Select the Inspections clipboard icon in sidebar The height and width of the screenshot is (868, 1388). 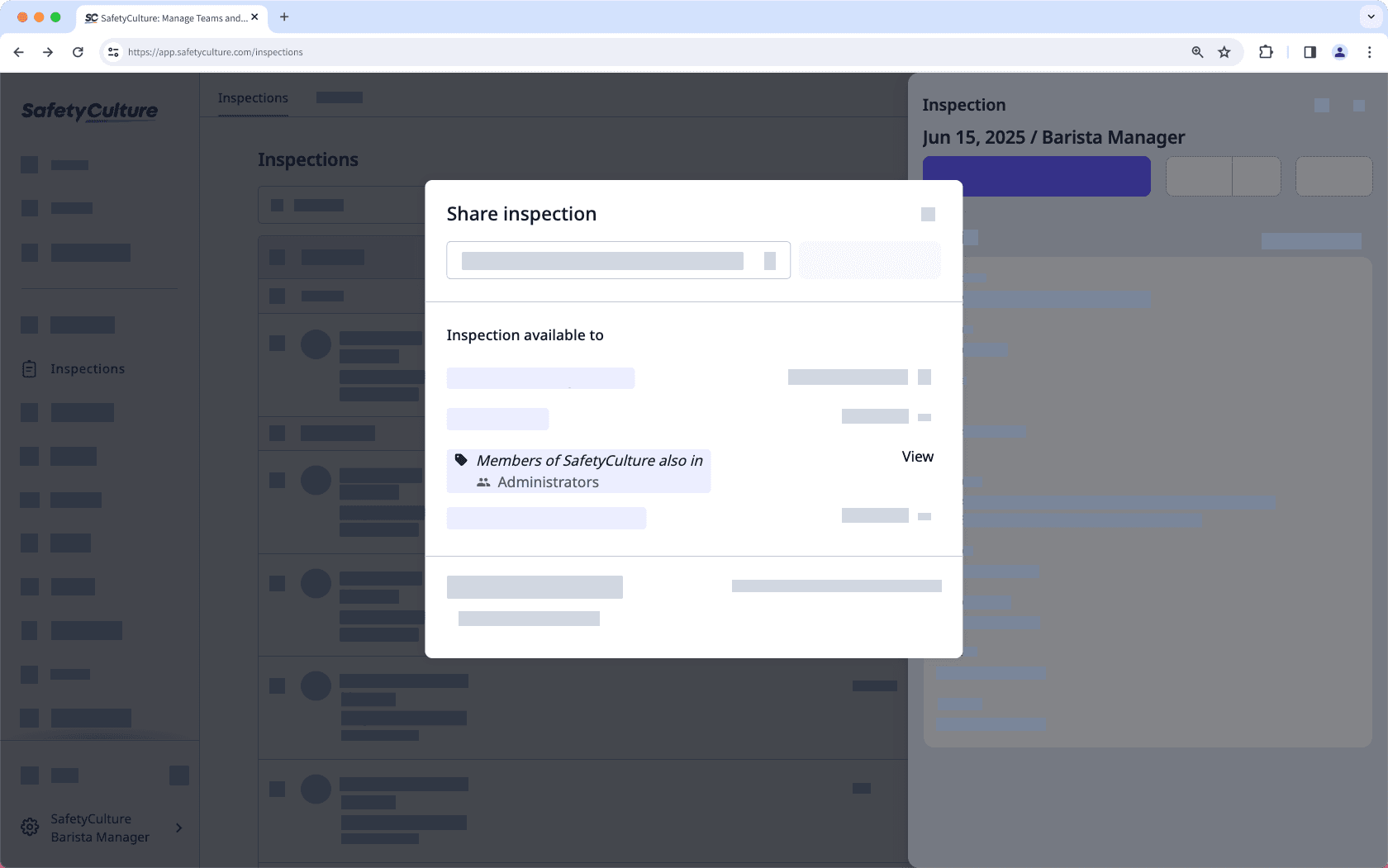point(30,368)
